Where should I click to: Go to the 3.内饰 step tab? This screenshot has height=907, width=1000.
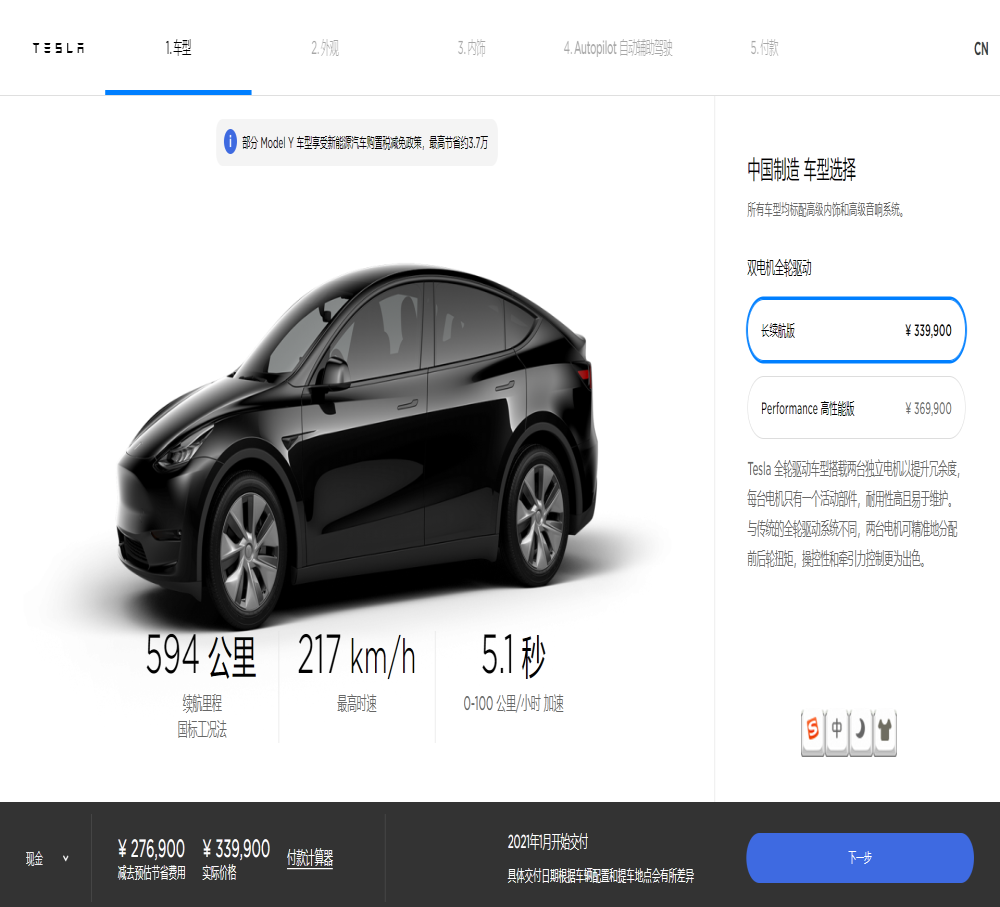(471, 48)
